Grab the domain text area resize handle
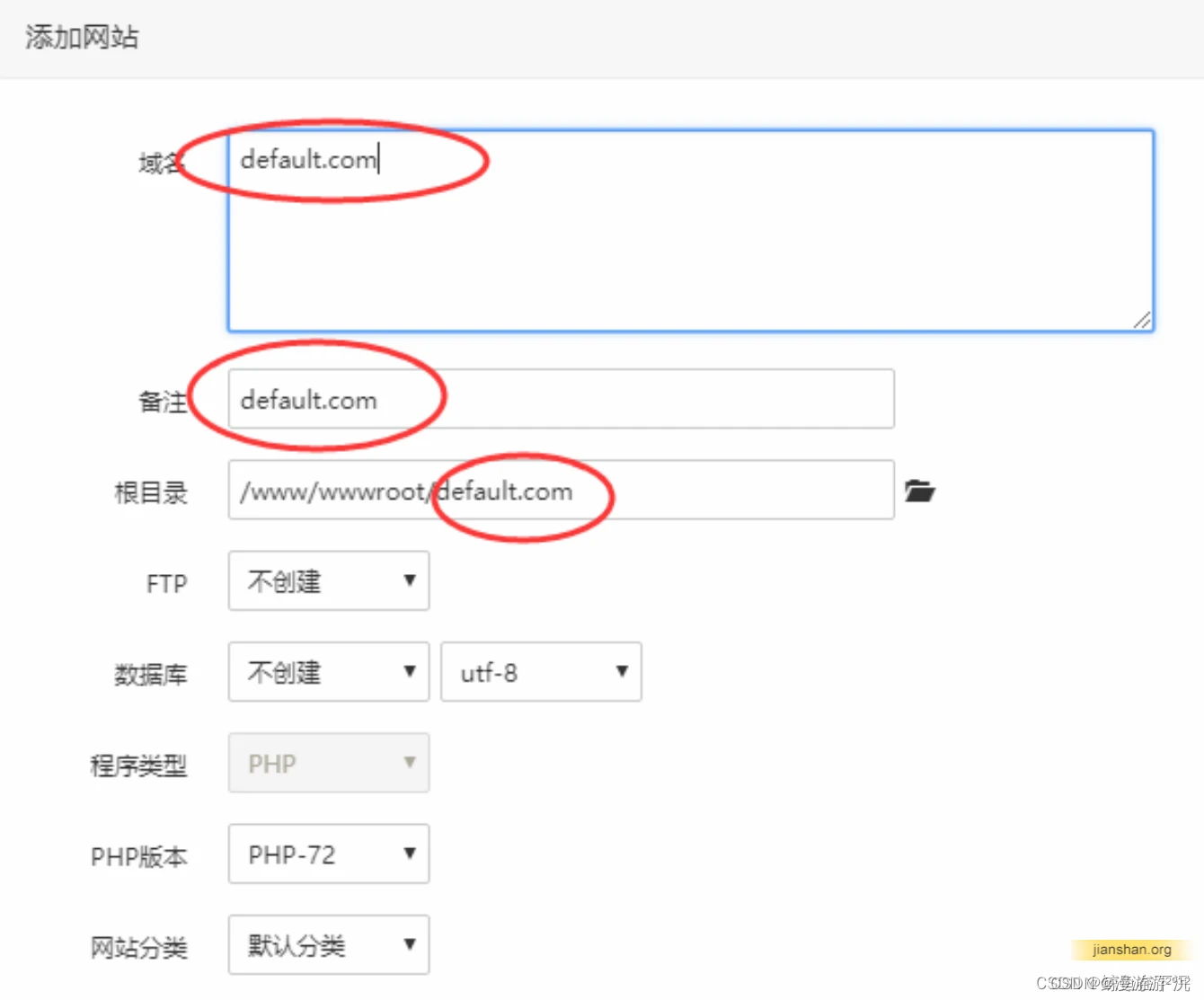 click(x=1142, y=320)
